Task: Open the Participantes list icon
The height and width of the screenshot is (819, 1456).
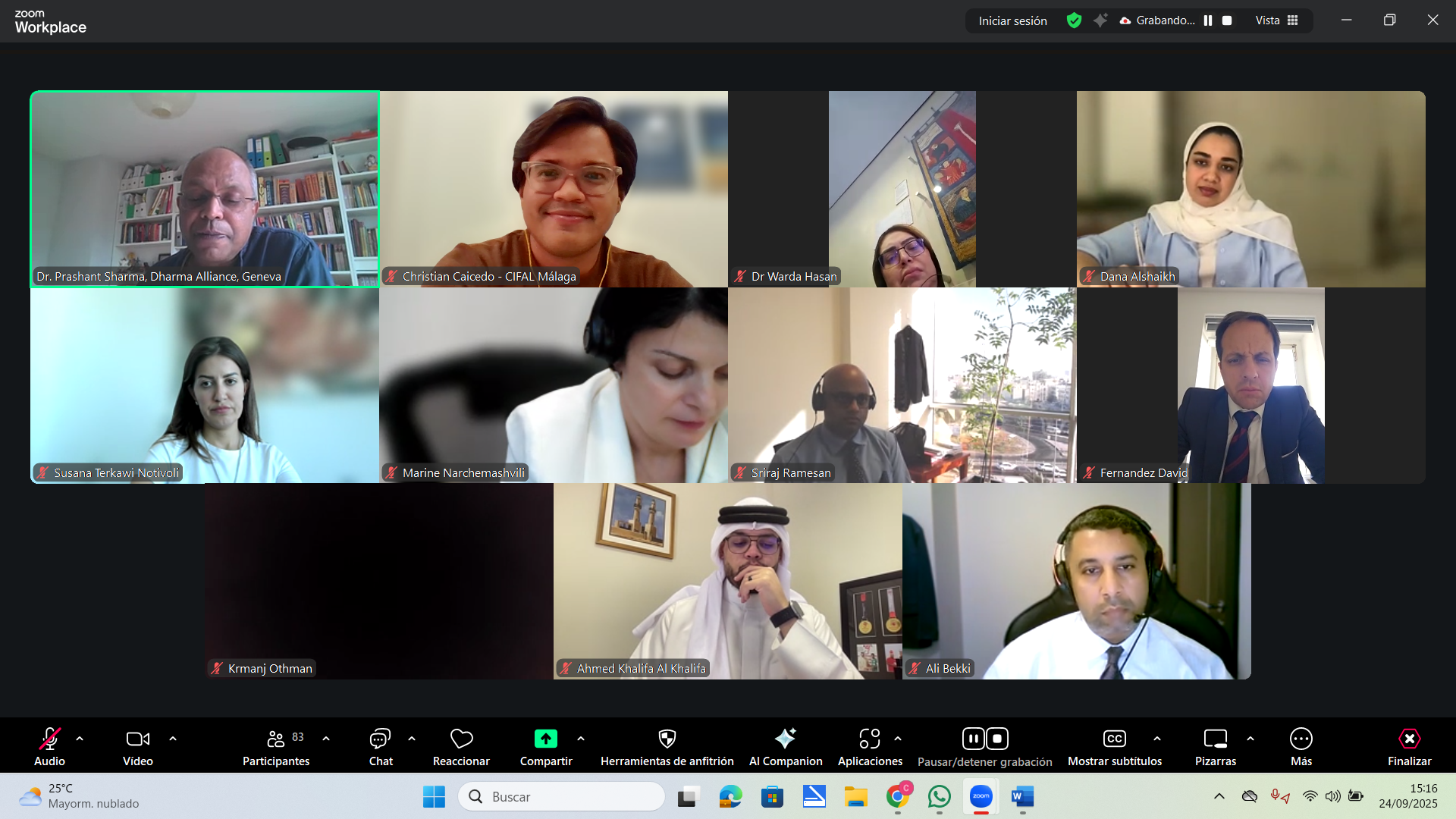Action: 276,739
